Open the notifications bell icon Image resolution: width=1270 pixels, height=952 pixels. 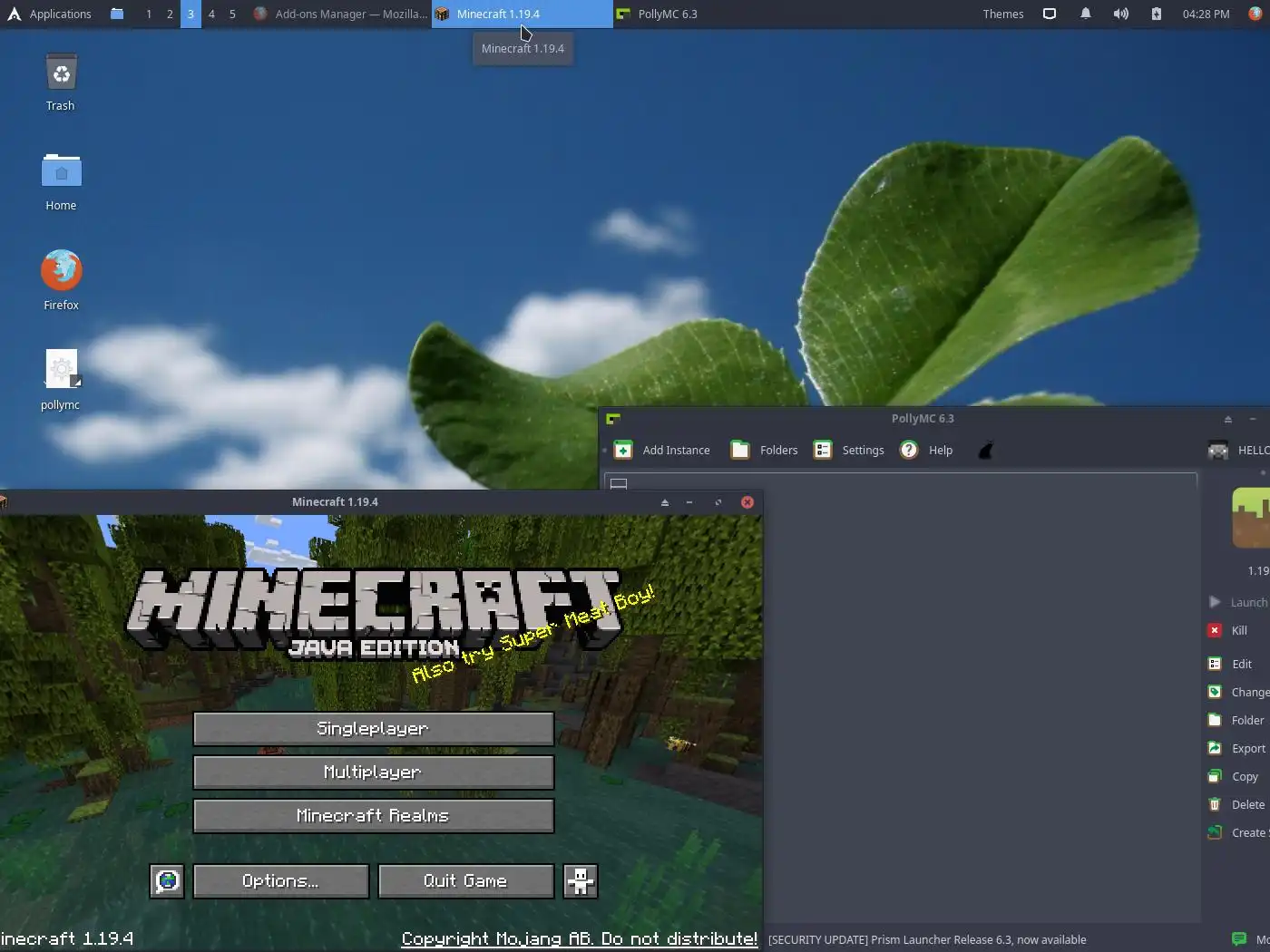1085,14
